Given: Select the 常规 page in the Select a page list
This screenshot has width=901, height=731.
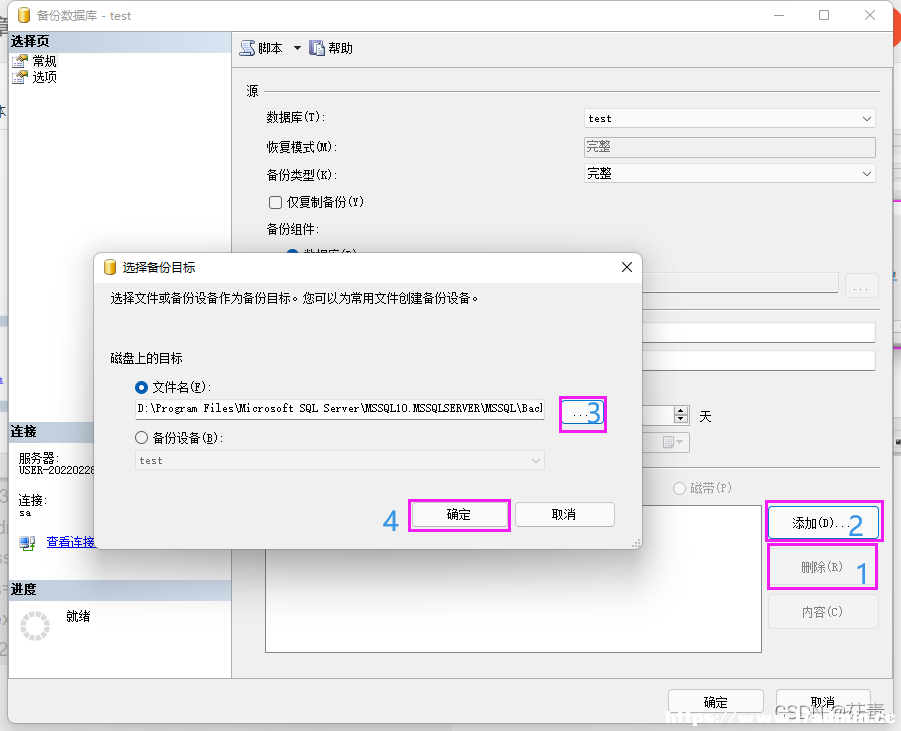Looking at the screenshot, I should pyautogui.click(x=44, y=61).
